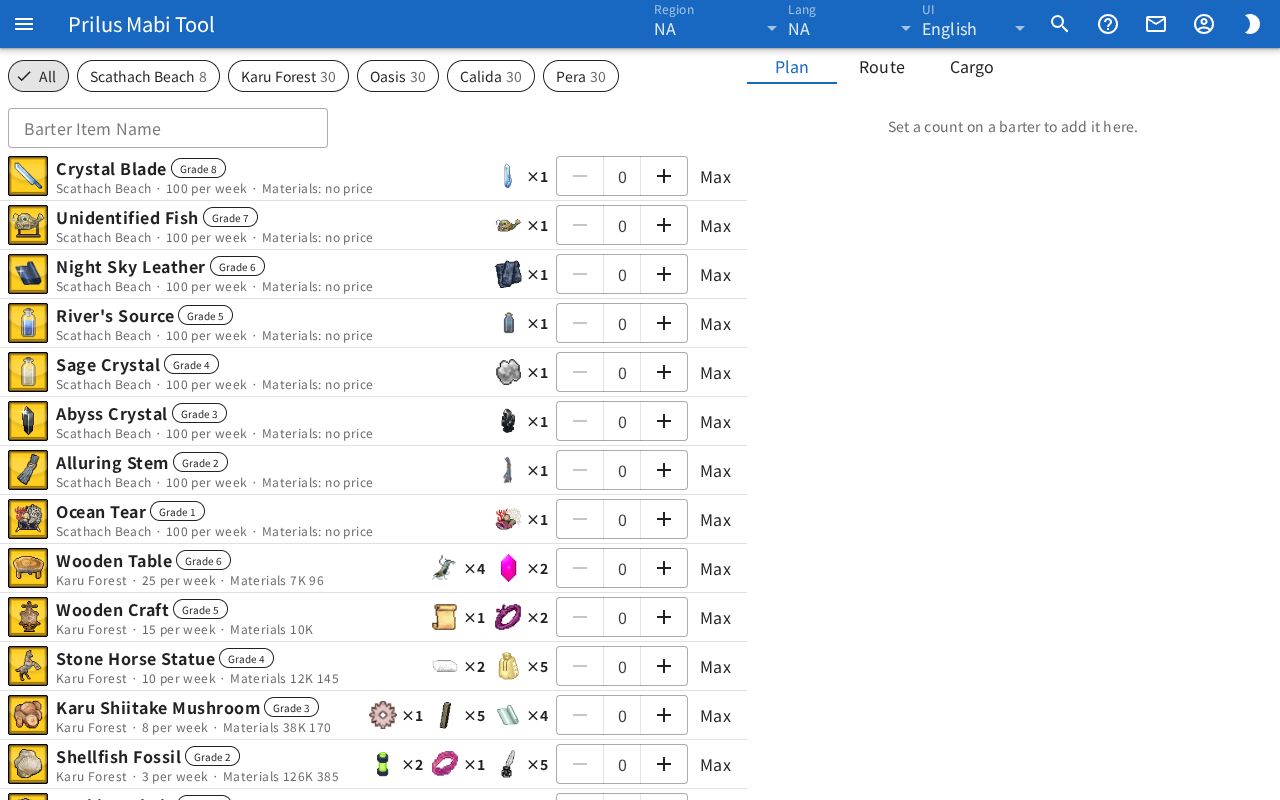Image resolution: width=1280 pixels, height=800 pixels.
Task: Increase Unidentified Fish count with plus
Action: tap(664, 225)
